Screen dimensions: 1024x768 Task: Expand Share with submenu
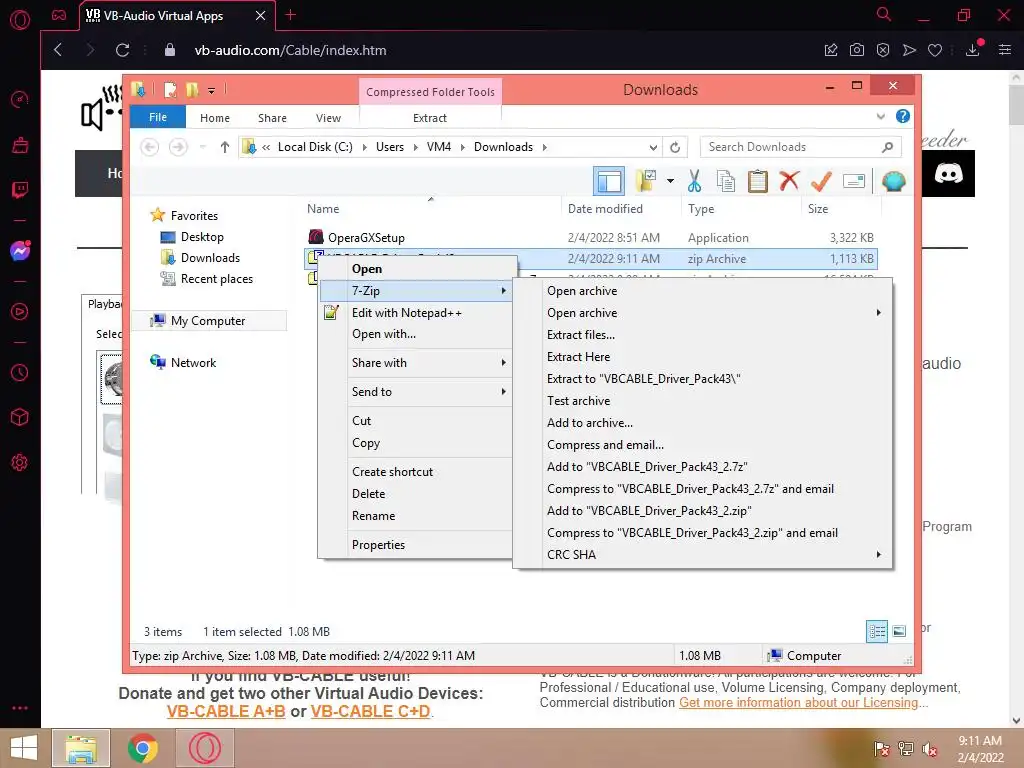point(504,362)
